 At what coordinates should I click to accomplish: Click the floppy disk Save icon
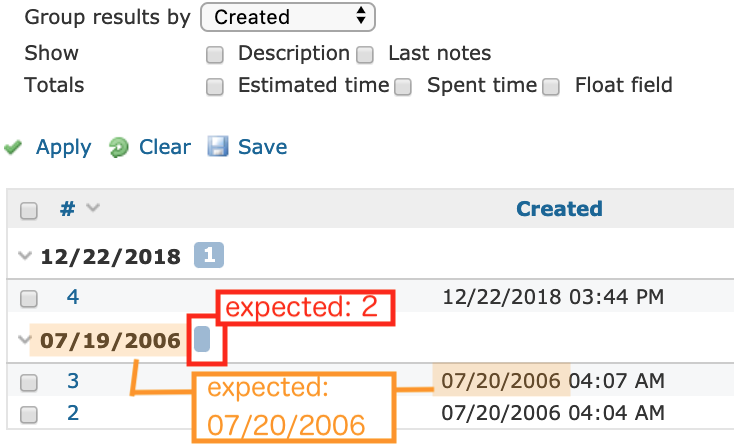coord(218,147)
